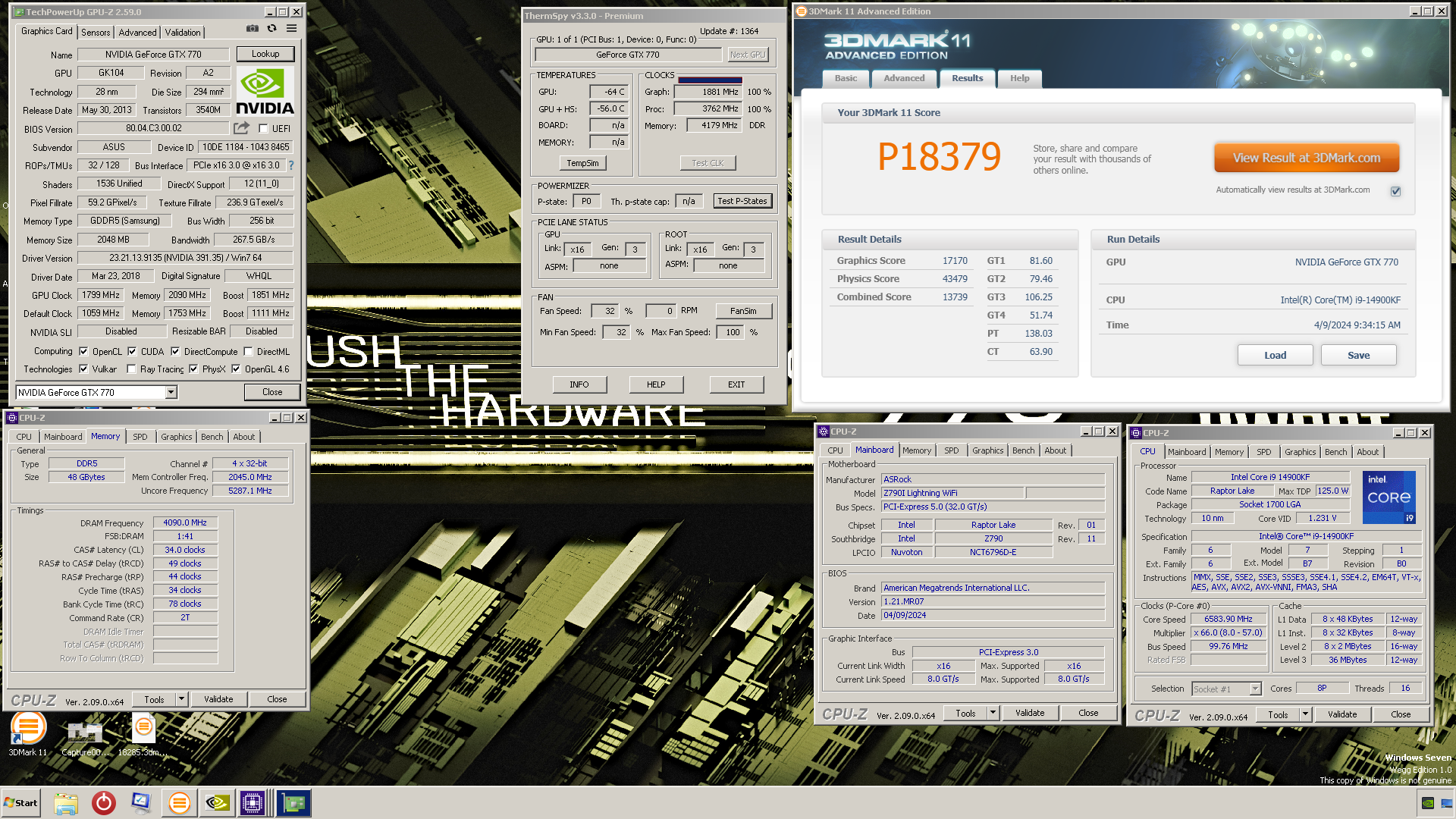Screen dimensions: 1456x819
Task: Click the GPU-Z title bar icon
Action: click(x=19, y=12)
